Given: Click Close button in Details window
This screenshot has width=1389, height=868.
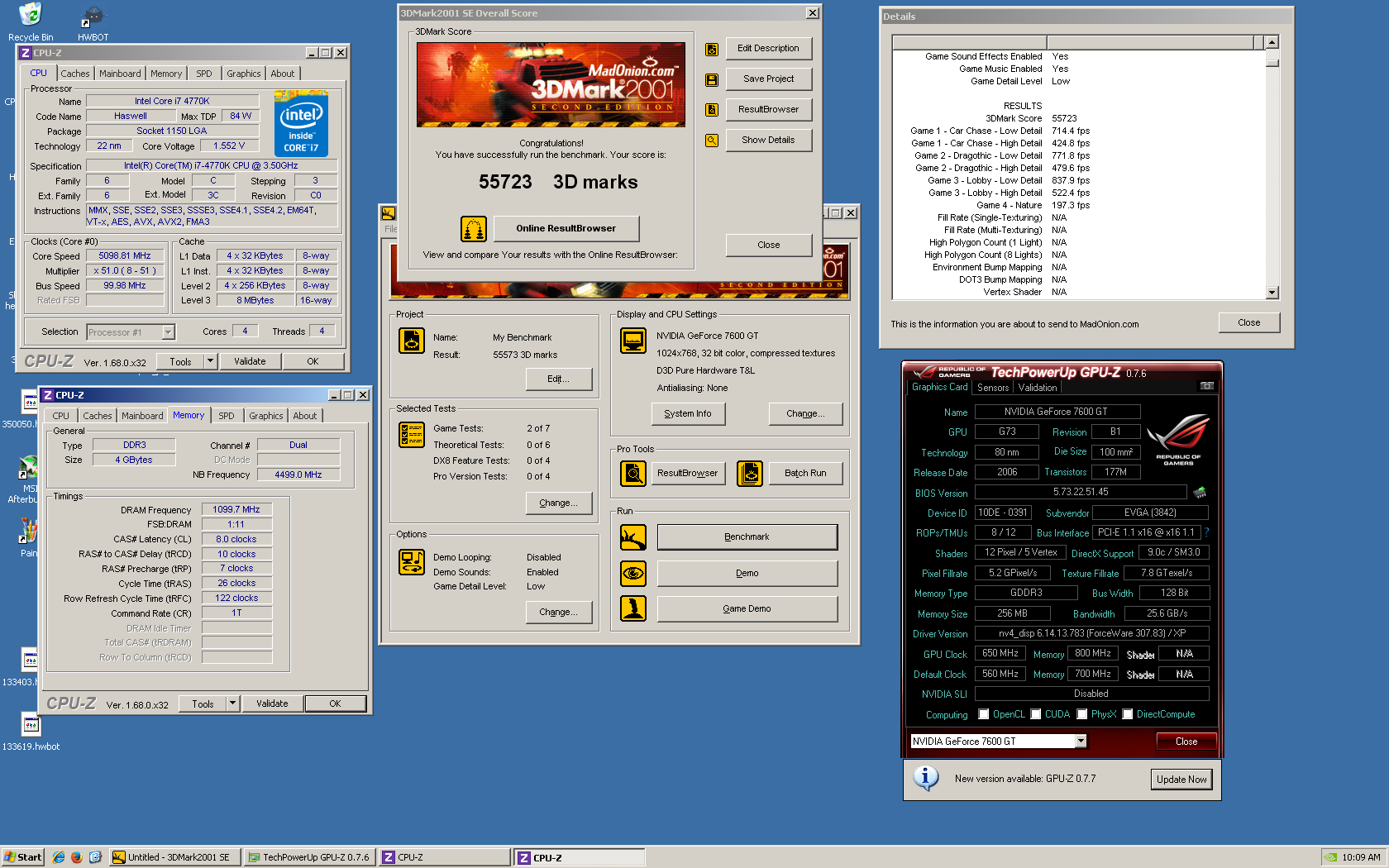Looking at the screenshot, I should pyautogui.click(x=1249, y=322).
